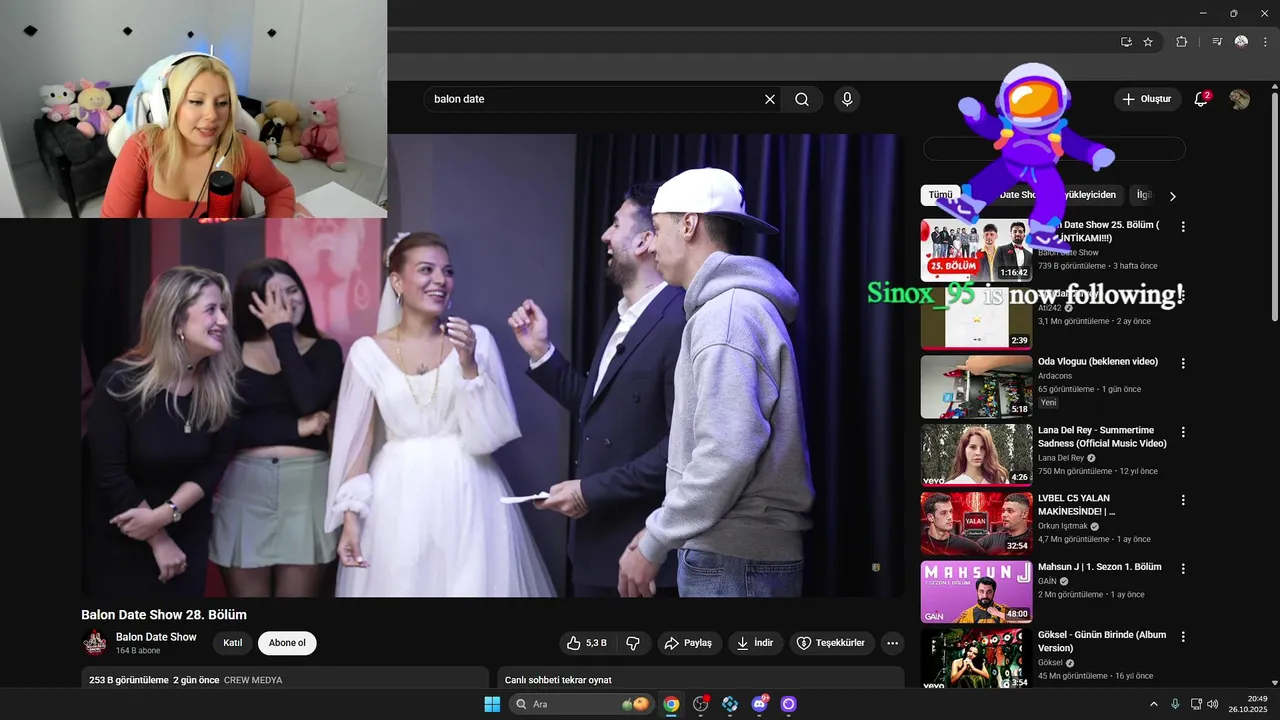Open options for Lana Del Rey Summertime Sadness
Image resolution: width=1280 pixels, height=720 pixels.
coord(1183,432)
